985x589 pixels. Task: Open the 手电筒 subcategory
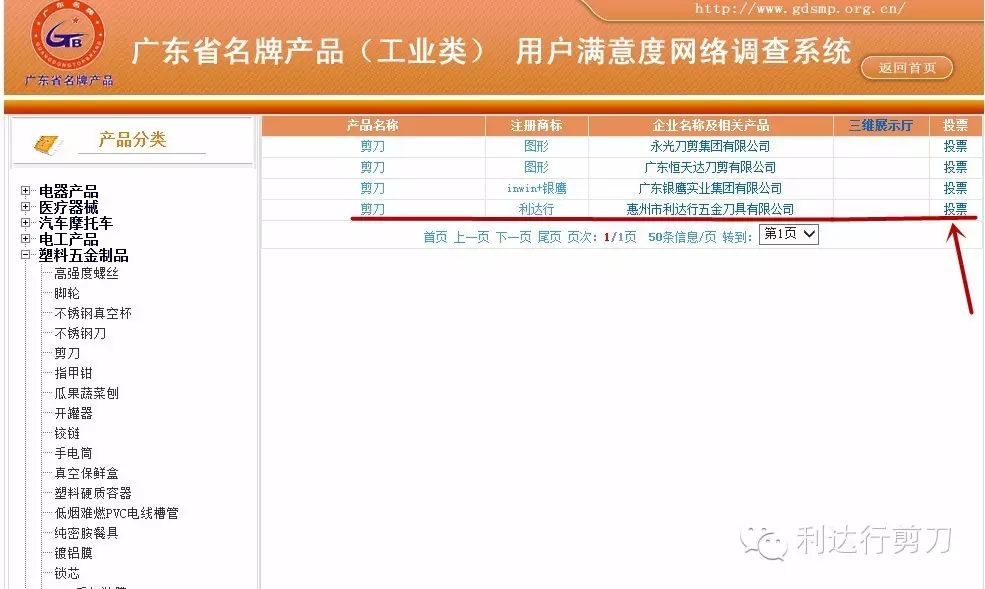[x=73, y=453]
